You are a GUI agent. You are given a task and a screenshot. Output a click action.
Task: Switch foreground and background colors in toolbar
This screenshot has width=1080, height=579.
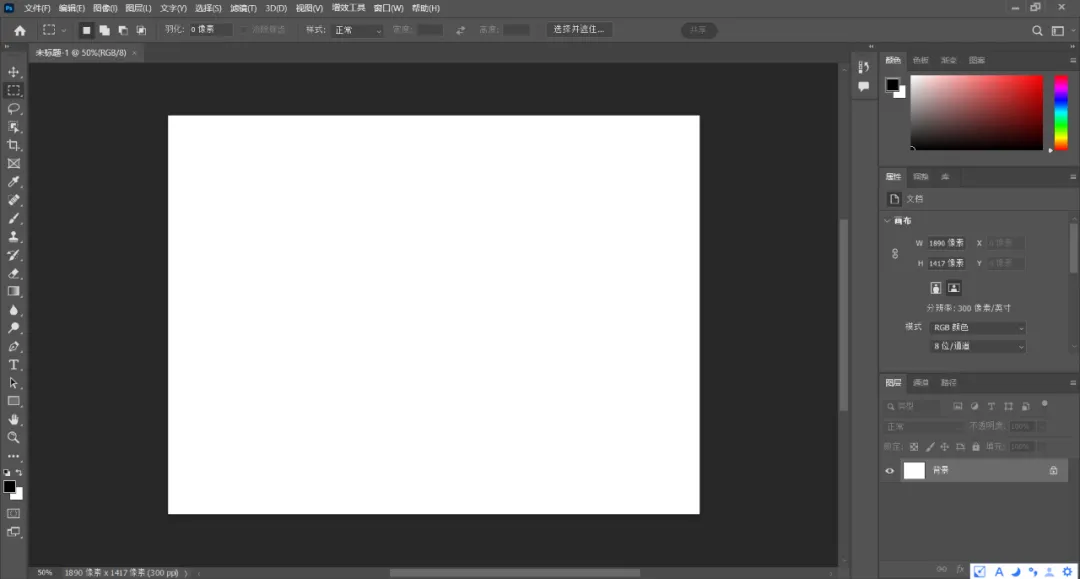click(x=19, y=473)
